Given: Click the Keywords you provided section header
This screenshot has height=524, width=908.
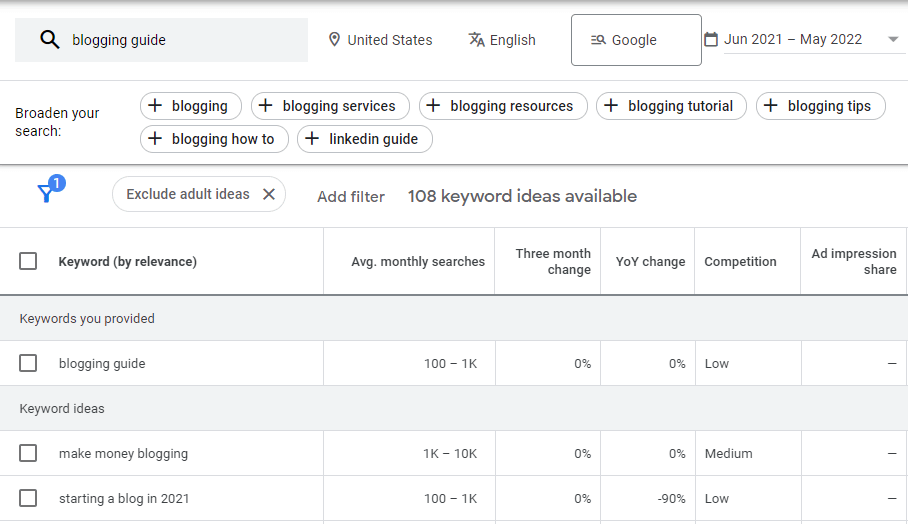Looking at the screenshot, I should [87, 318].
